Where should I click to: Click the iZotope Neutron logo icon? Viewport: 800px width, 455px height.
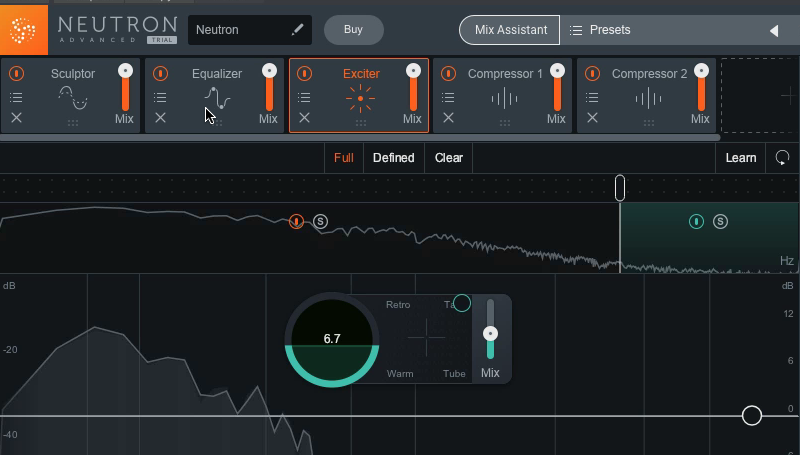[23, 30]
